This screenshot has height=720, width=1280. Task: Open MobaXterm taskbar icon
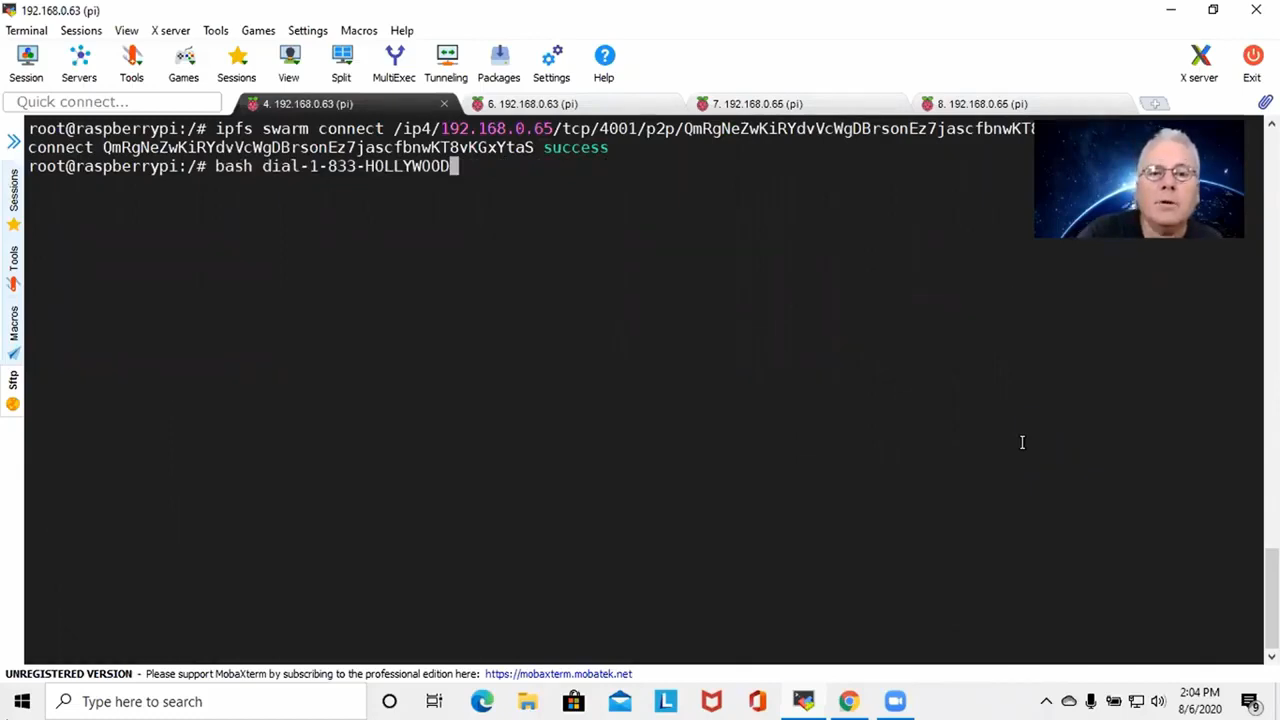(x=803, y=701)
